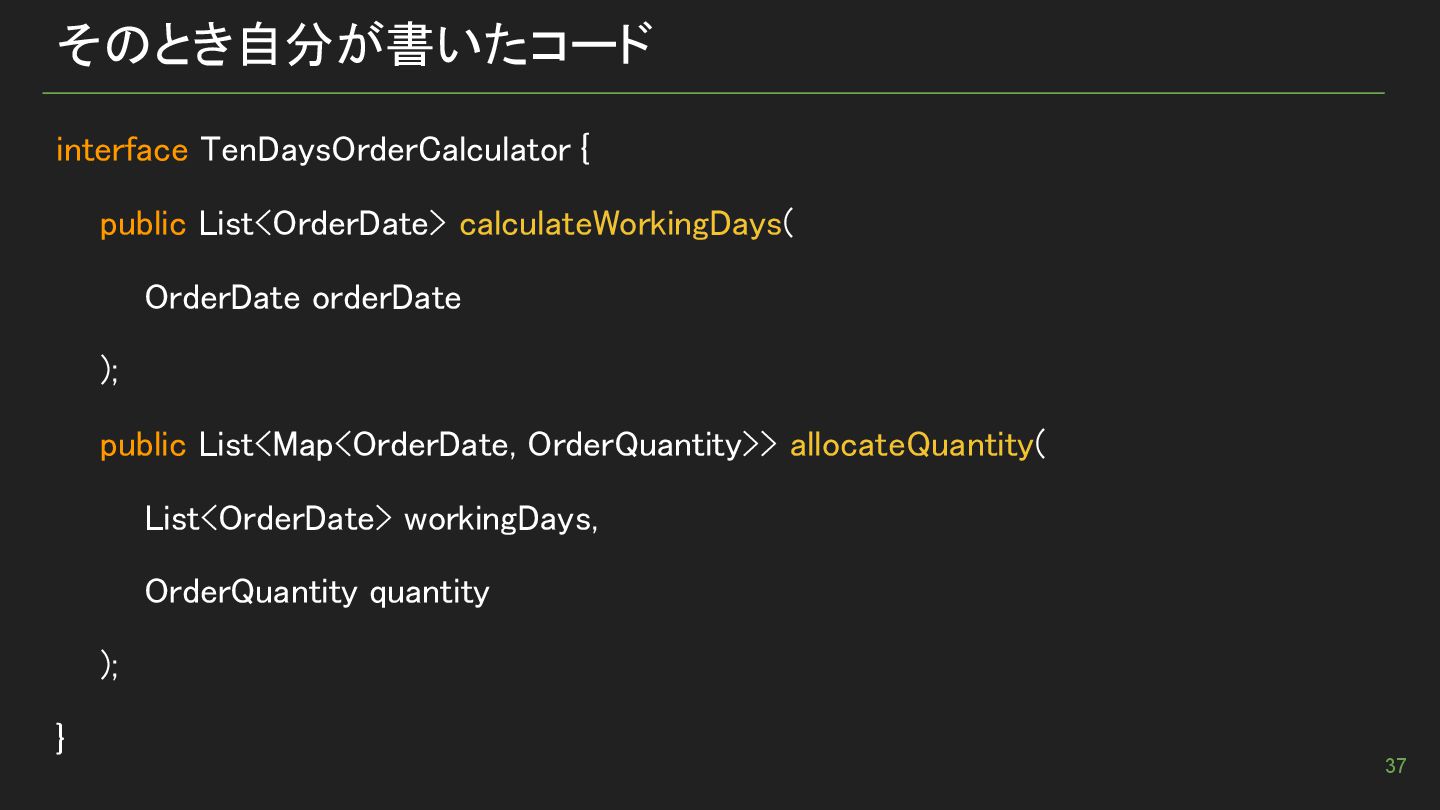Click the orange interface keyword
Screen dimensions: 1440x810
(122, 150)
